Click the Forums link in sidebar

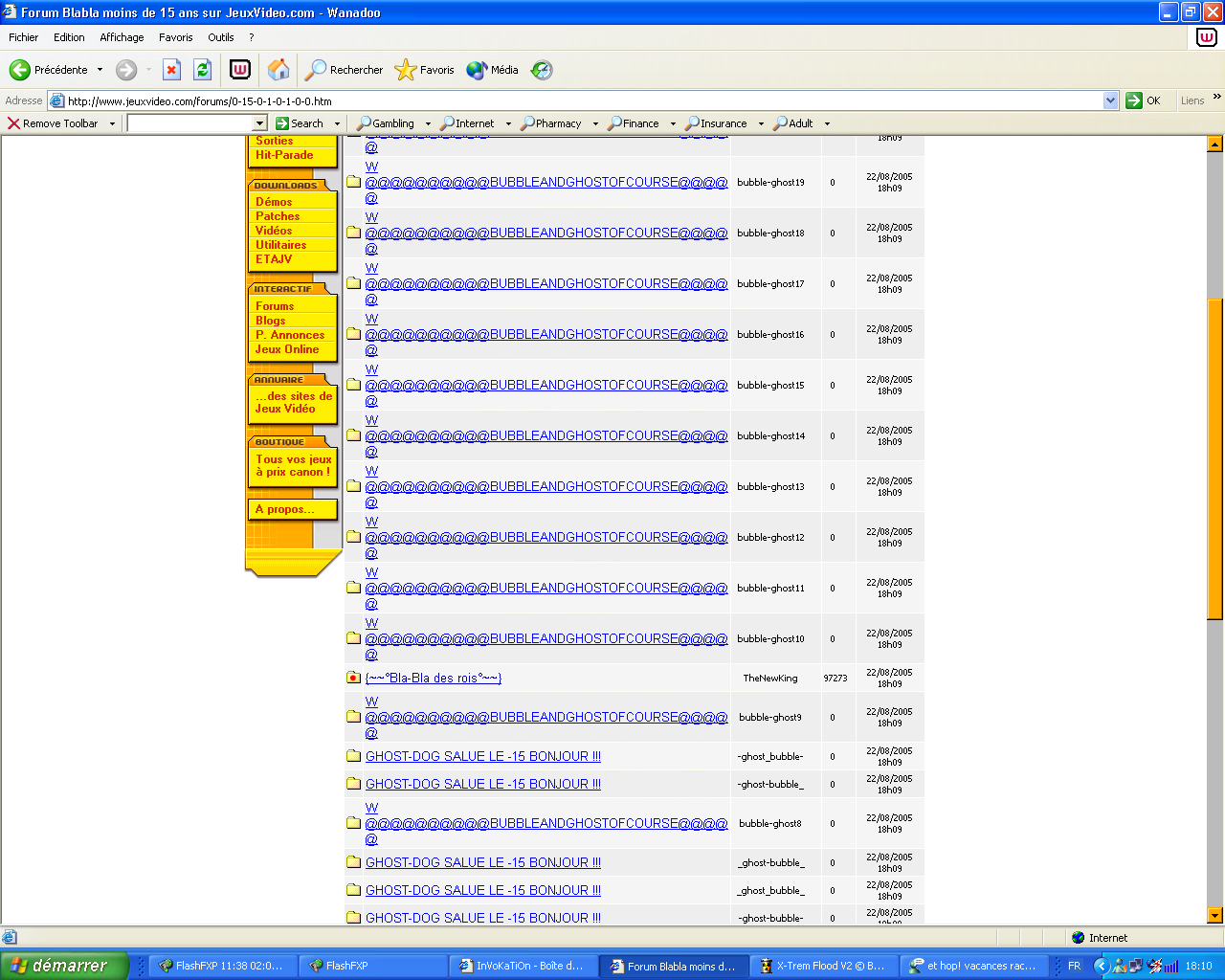click(x=275, y=306)
